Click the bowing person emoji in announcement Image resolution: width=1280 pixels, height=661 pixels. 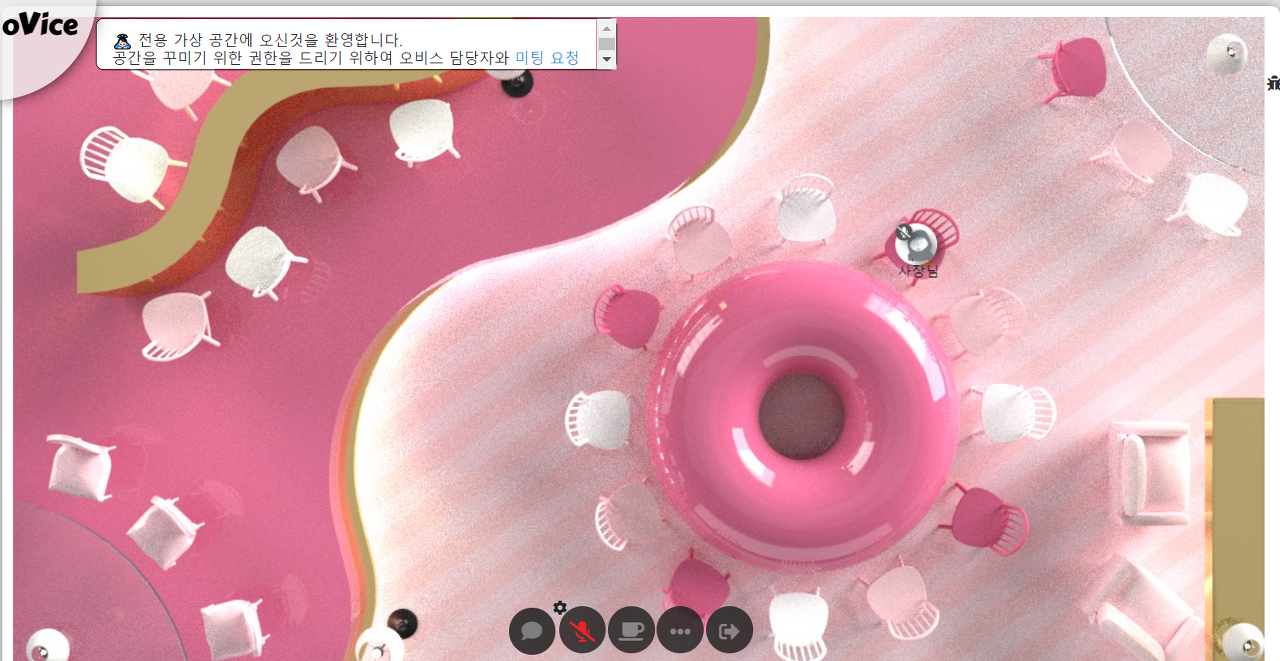(123, 40)
